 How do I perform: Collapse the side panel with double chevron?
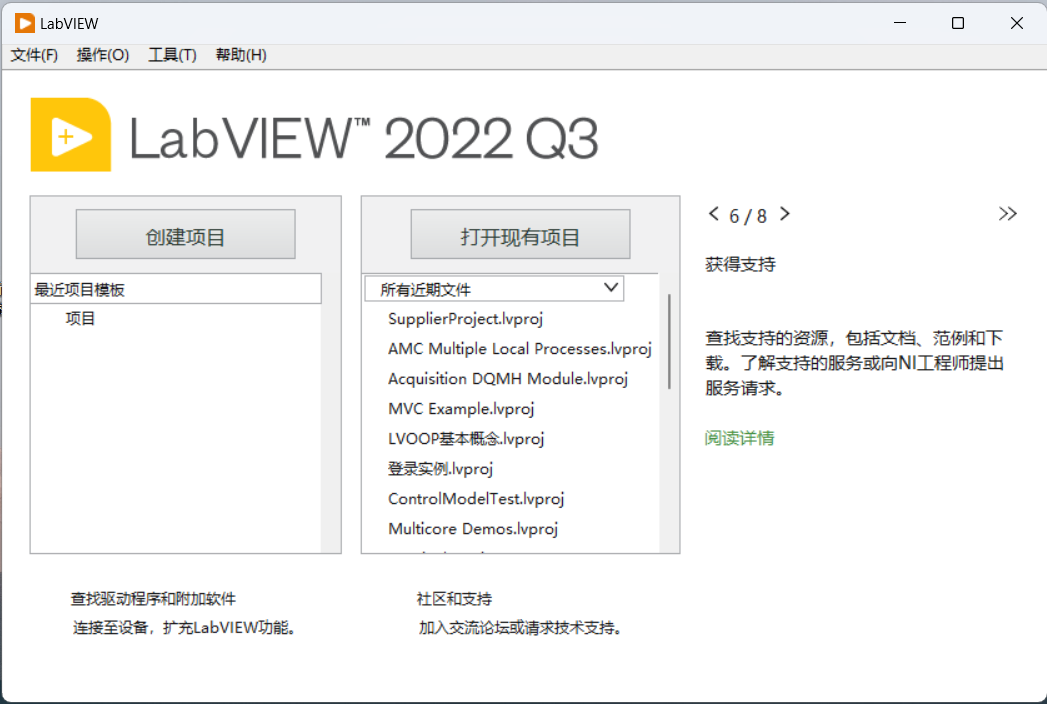pyautogui.click(x=1007, y=214)
